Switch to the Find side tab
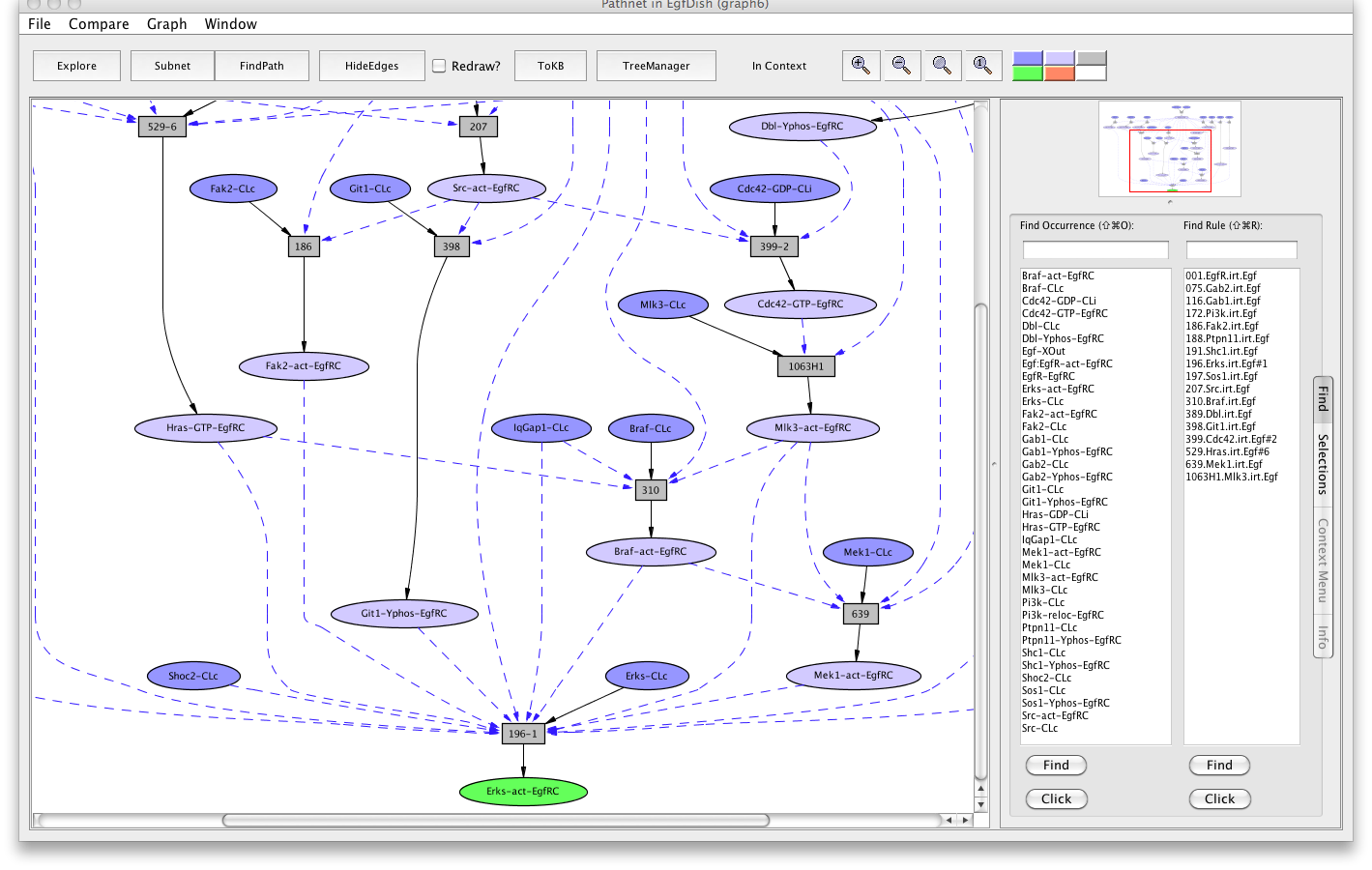 coord(1323,397)
